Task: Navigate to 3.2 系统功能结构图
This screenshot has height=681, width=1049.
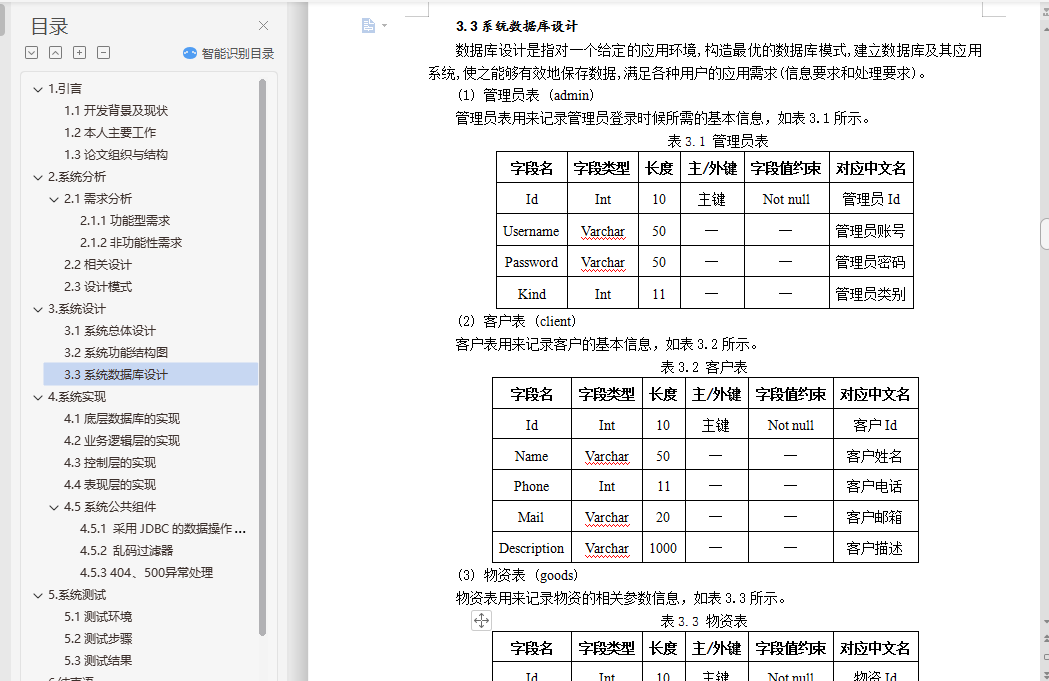Action: [116, 353]
